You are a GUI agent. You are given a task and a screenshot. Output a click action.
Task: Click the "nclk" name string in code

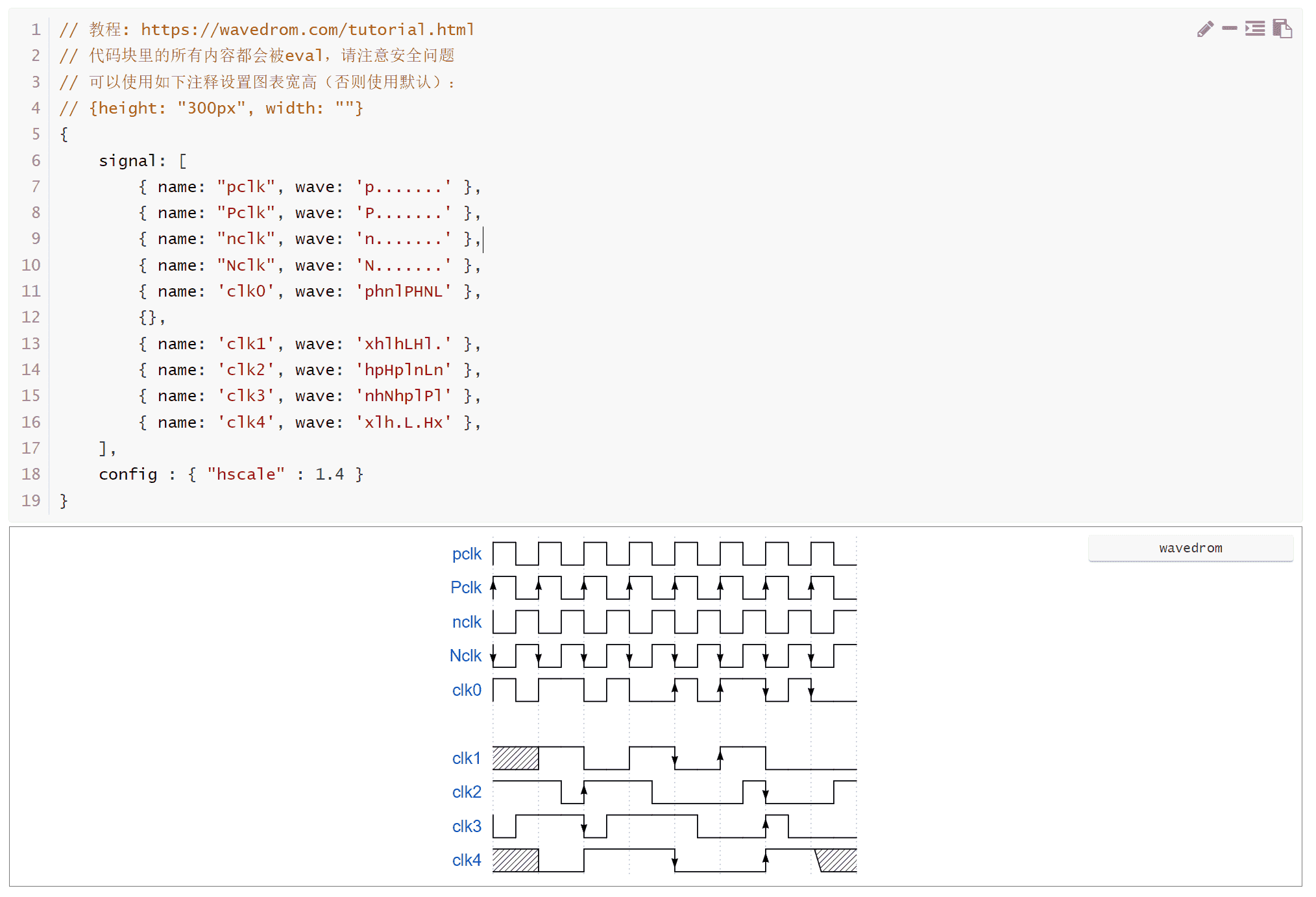246,239
